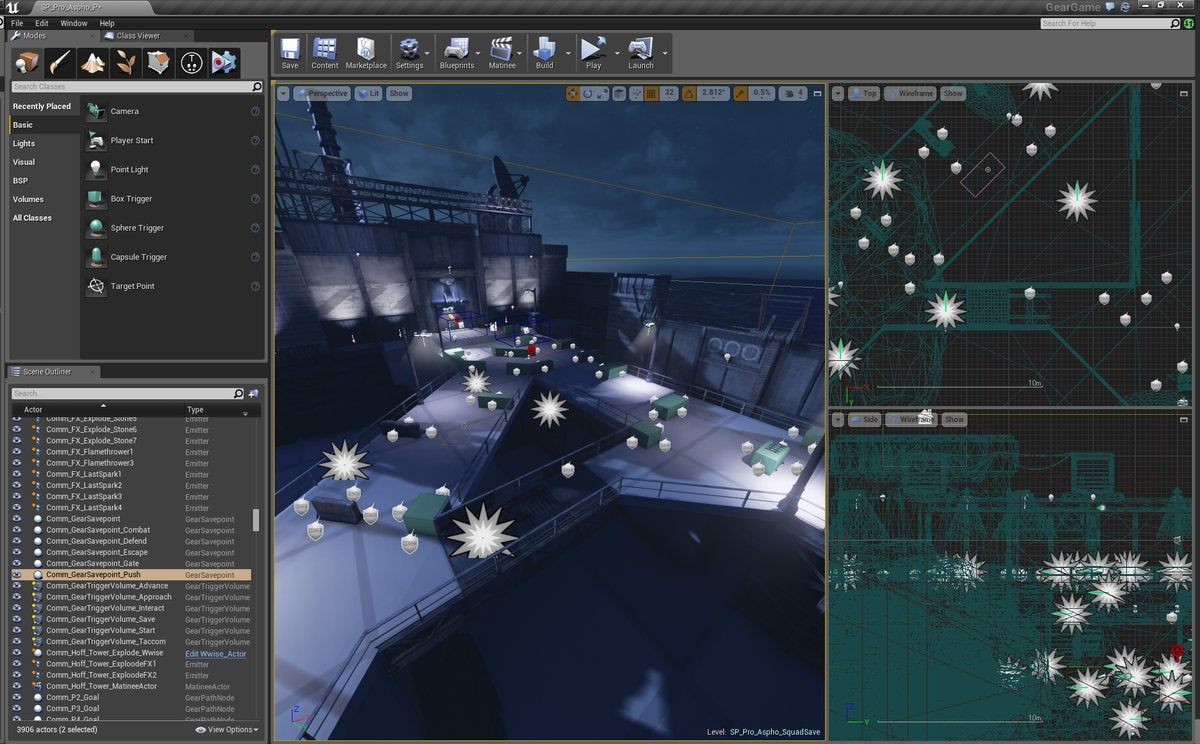Viewport: 1200px width, 744px height.
Task: Click the Sphere Trigger class icon
Action: tap(96, 227)
